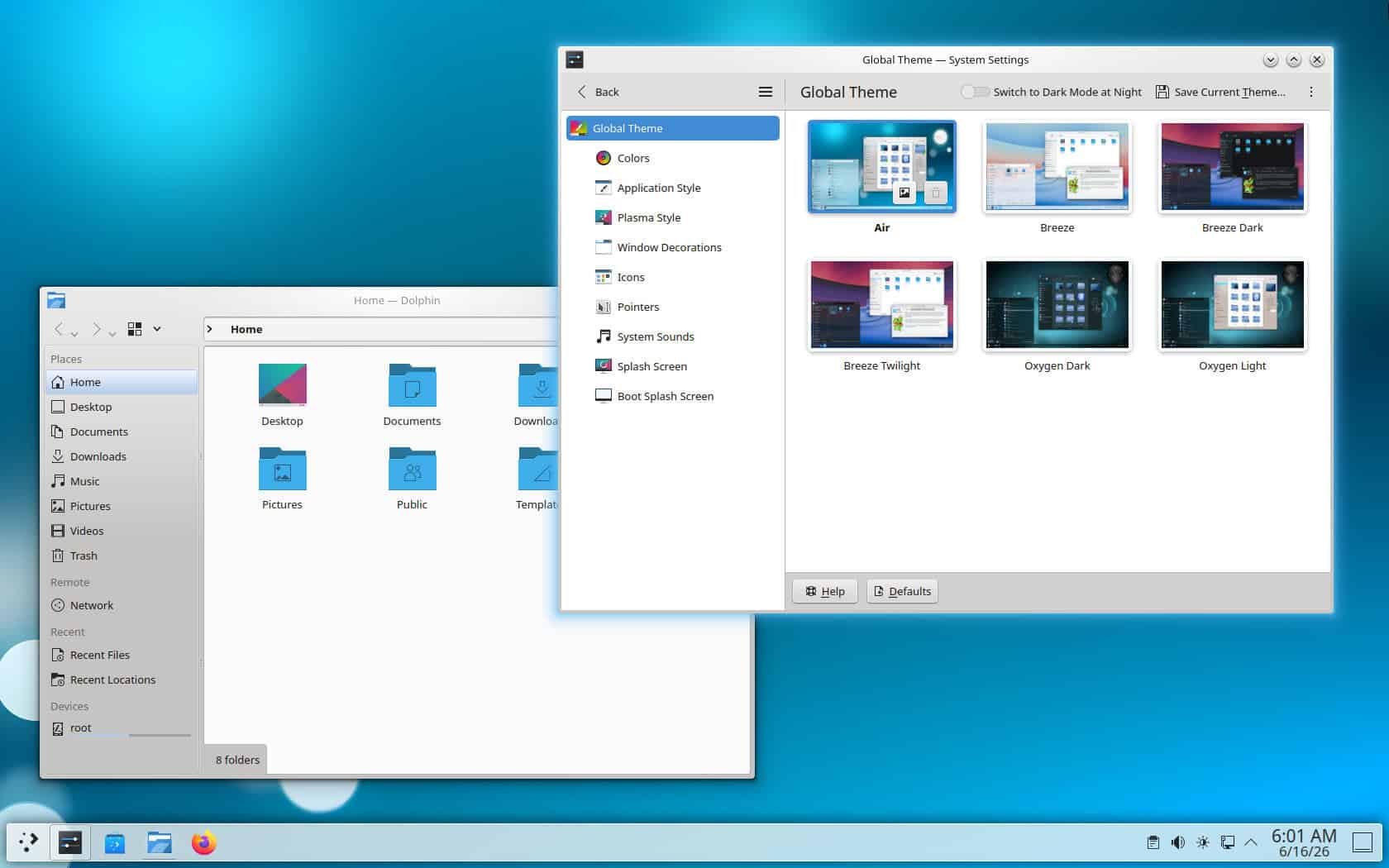Open Firefox from the taskbar

click(203, 842)
